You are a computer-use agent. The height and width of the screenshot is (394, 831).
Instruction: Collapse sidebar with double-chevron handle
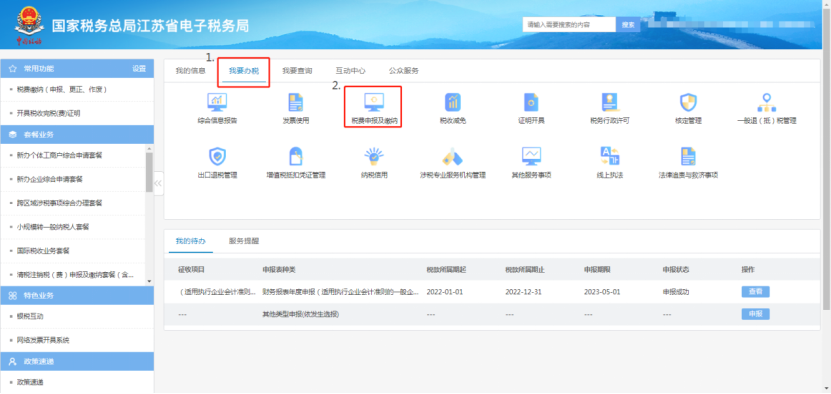pyautogui.click(x=158, y=183)
